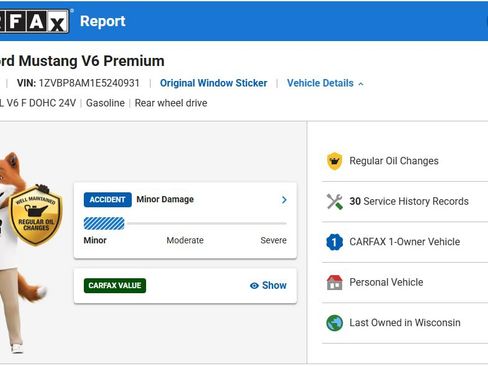Open the Original Window Sticker link
Viewport: 488px width, 366px height.
pos(213,83)
